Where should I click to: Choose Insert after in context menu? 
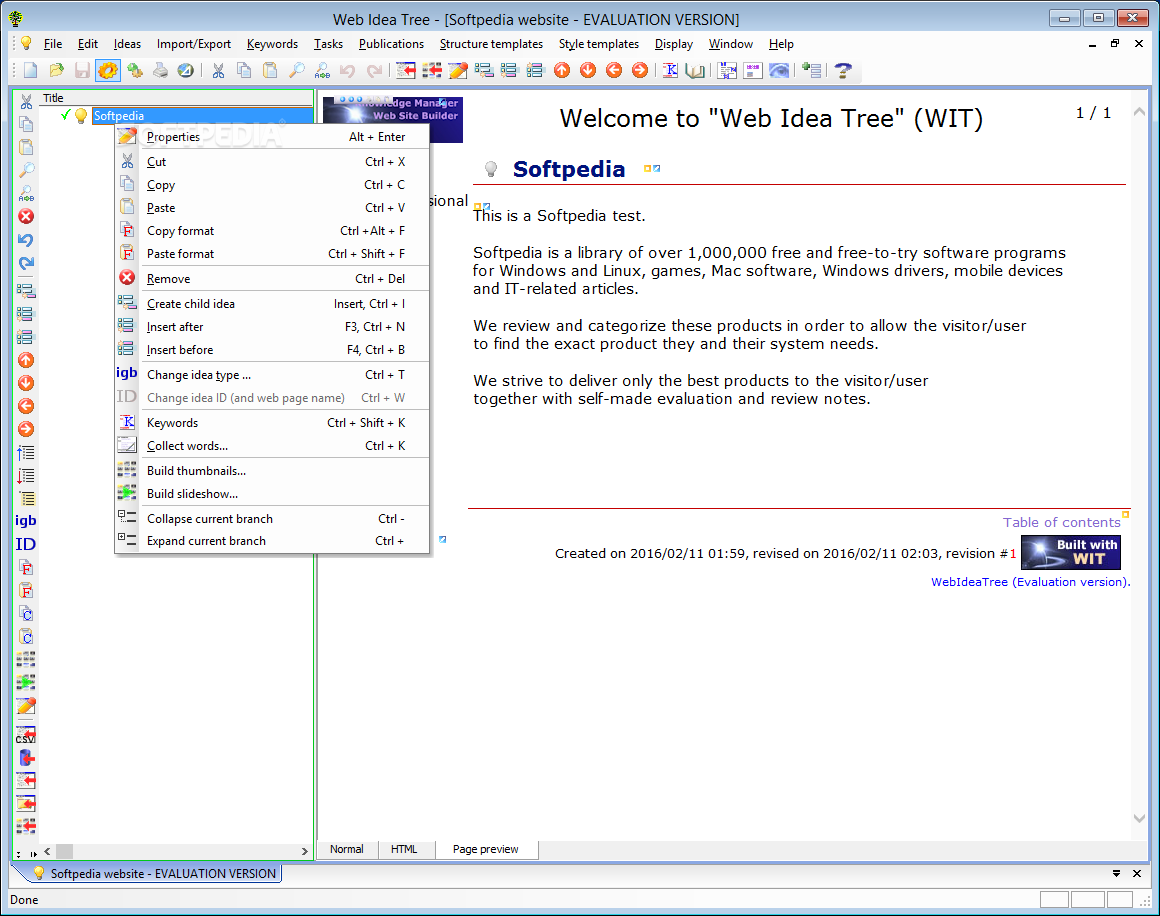click(272, 327)
